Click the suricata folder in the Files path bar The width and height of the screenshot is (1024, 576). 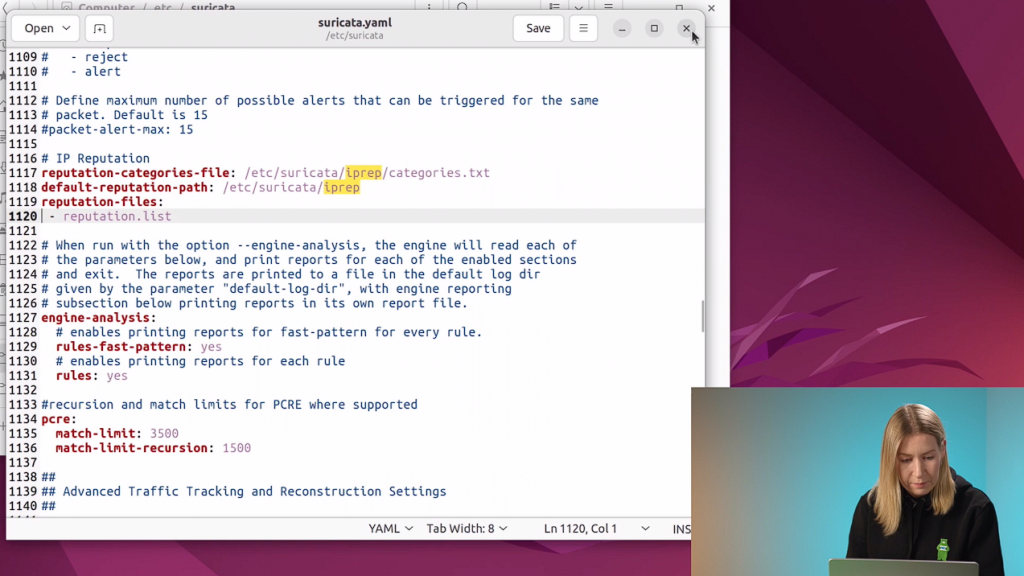pos(213,8)
